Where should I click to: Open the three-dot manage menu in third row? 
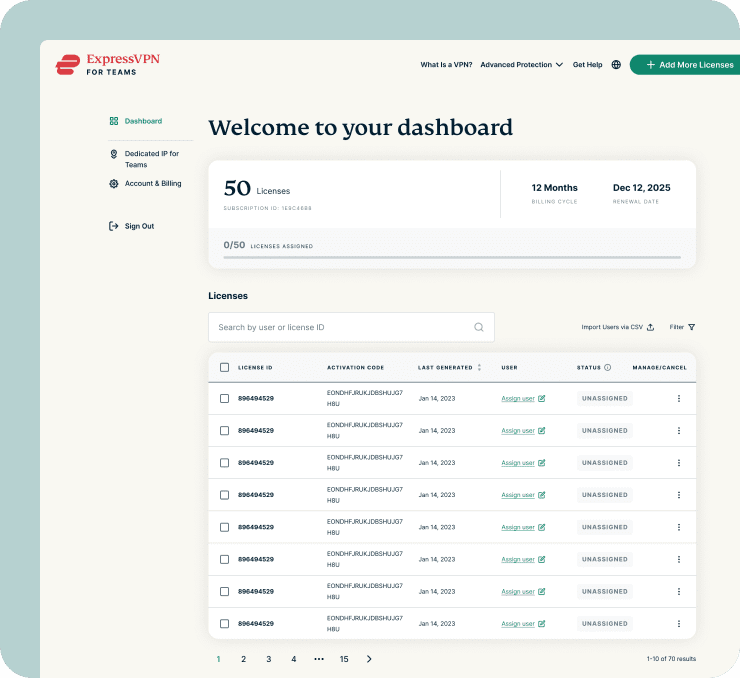click(x=679, y=463)
